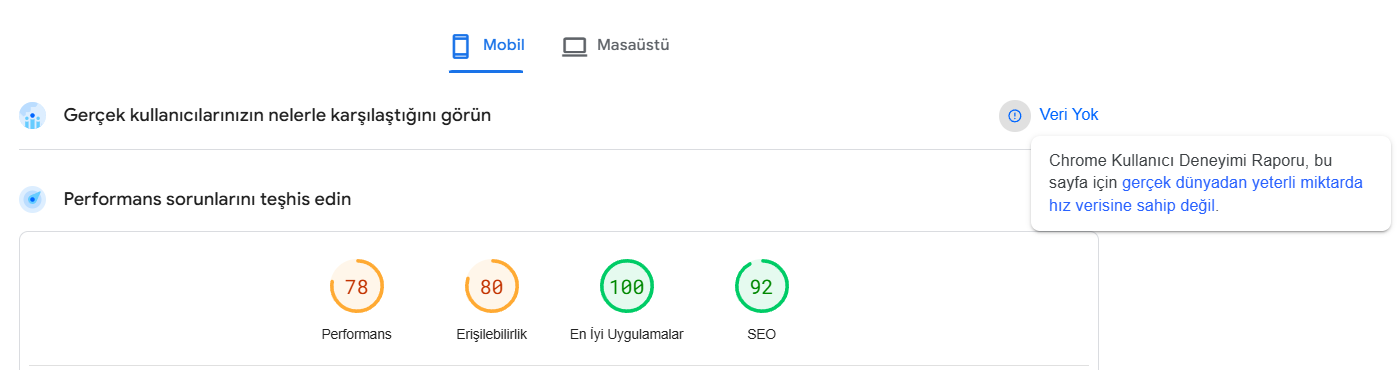The width and height of the screenshot is (1400, 370).
Task: Select the En İyi Uygulamalar gauge 100
Action: 627,287
